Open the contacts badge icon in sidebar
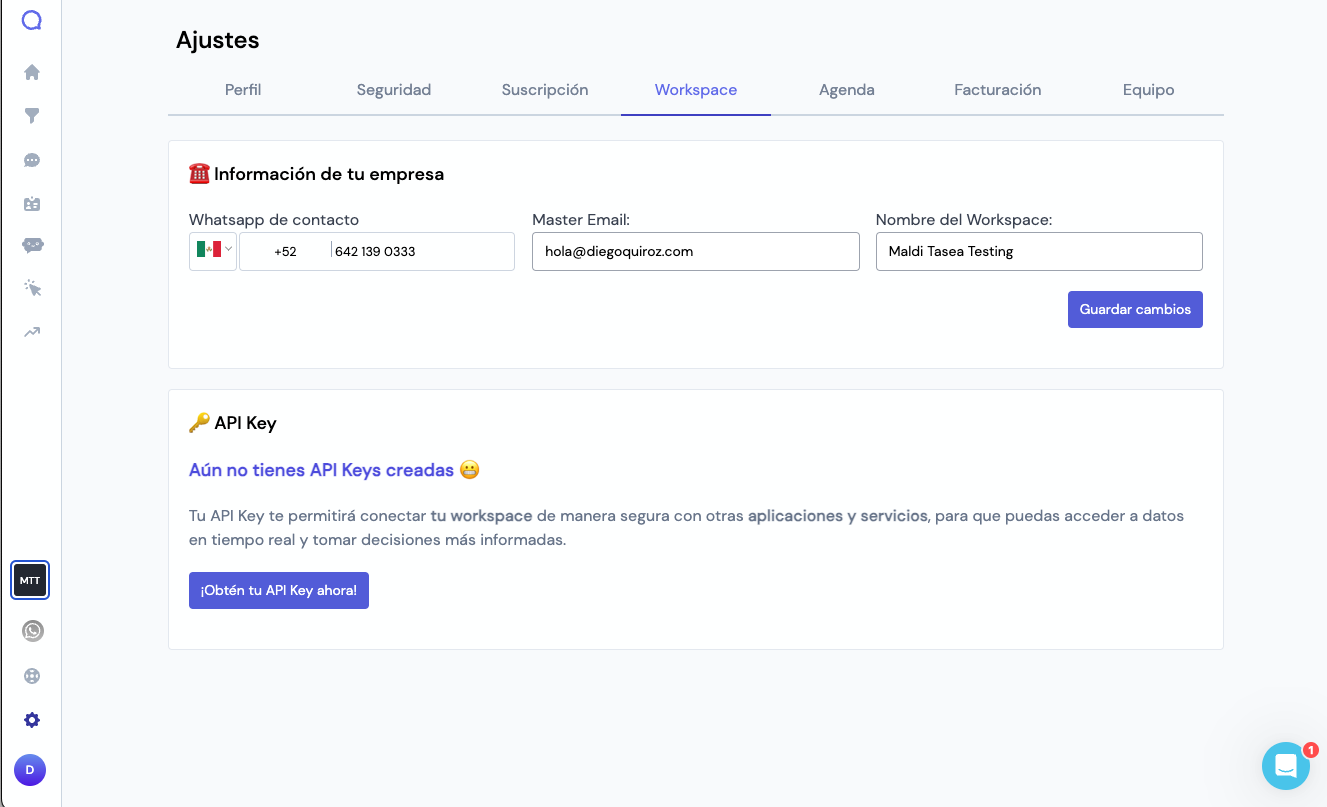 [32, 204]
